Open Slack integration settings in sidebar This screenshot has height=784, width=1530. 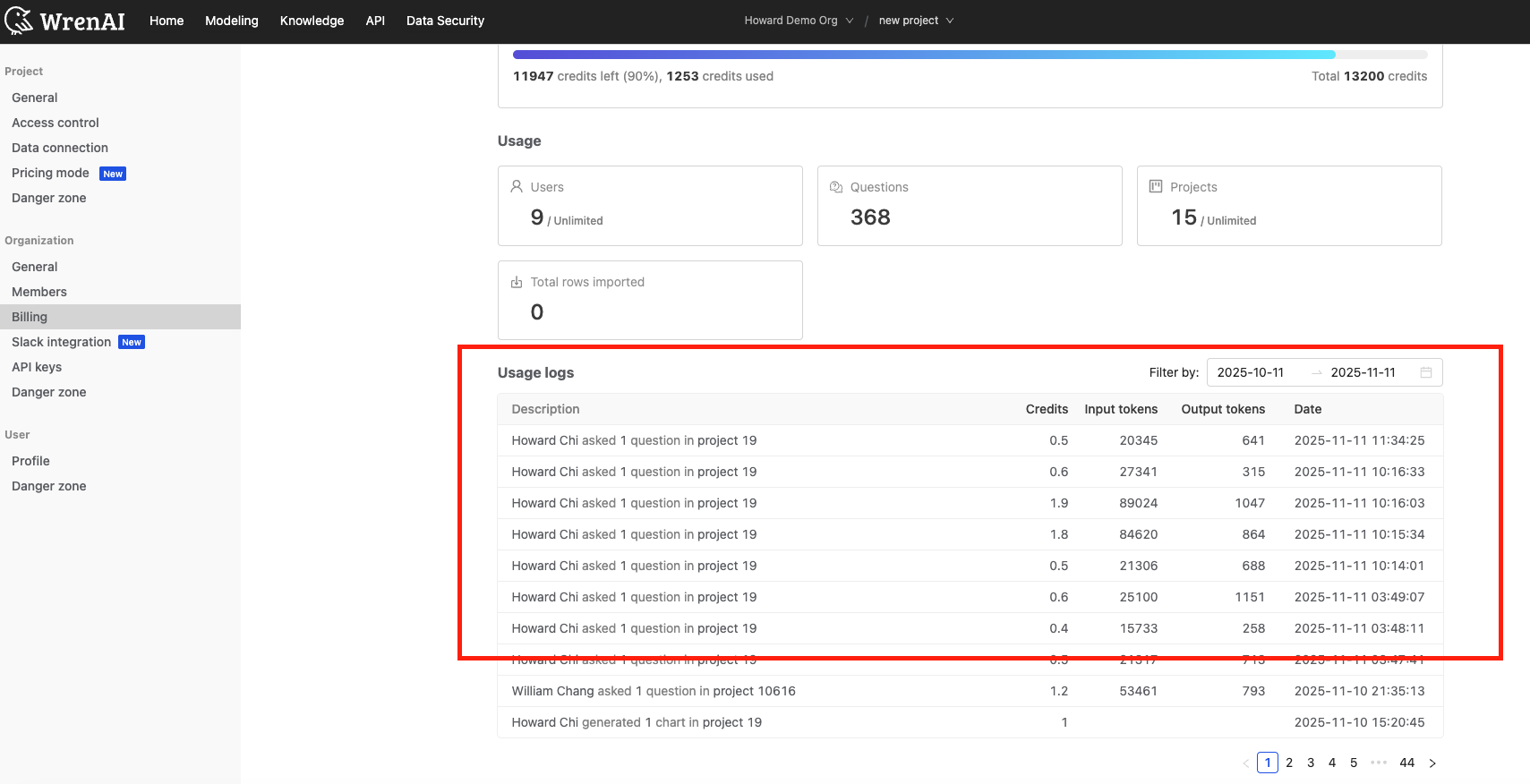62,342
